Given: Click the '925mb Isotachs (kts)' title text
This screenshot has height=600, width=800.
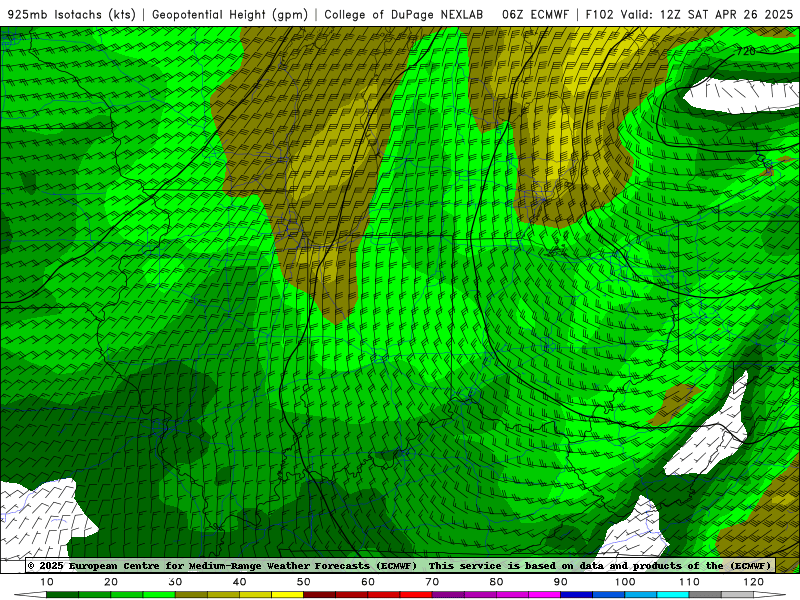Looking at the screenshot, I should (x=72, y=14).
